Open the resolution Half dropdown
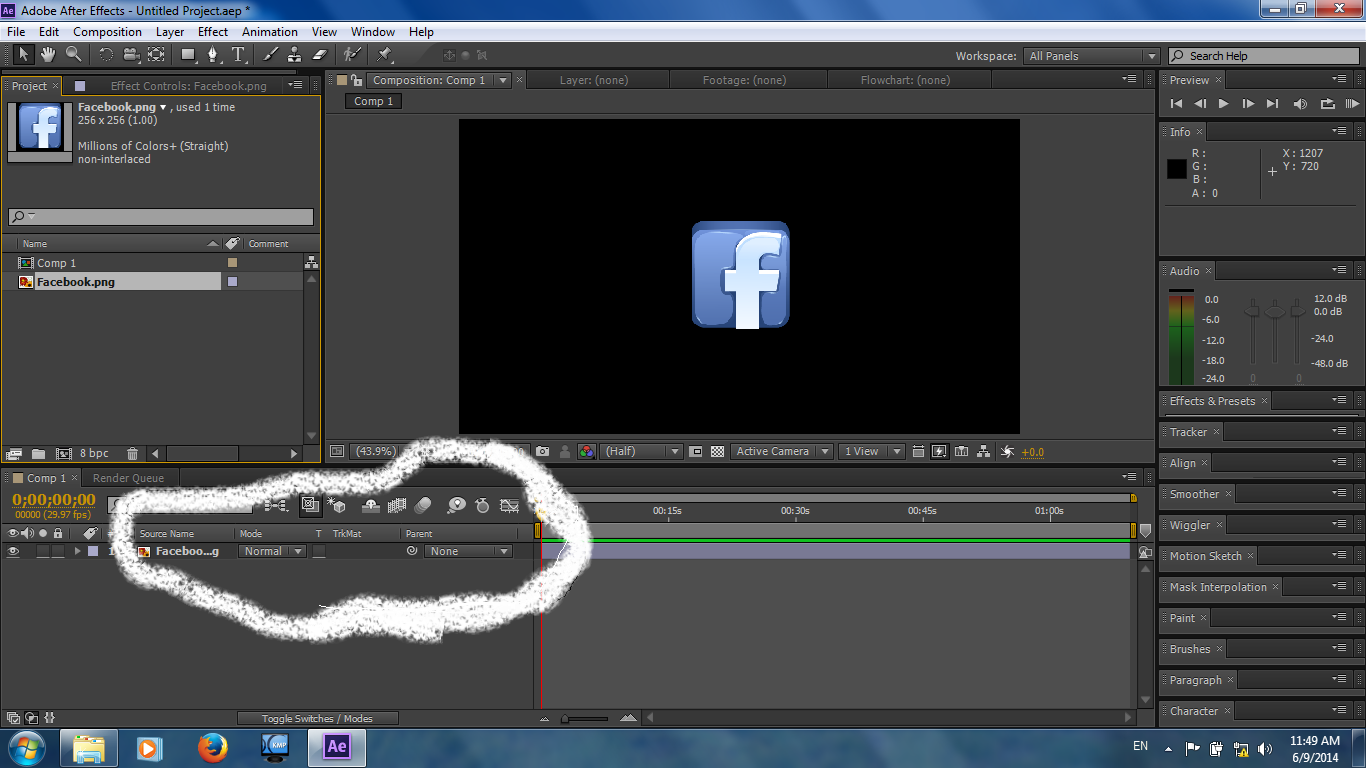1366x768 pixels. (642, 452)
